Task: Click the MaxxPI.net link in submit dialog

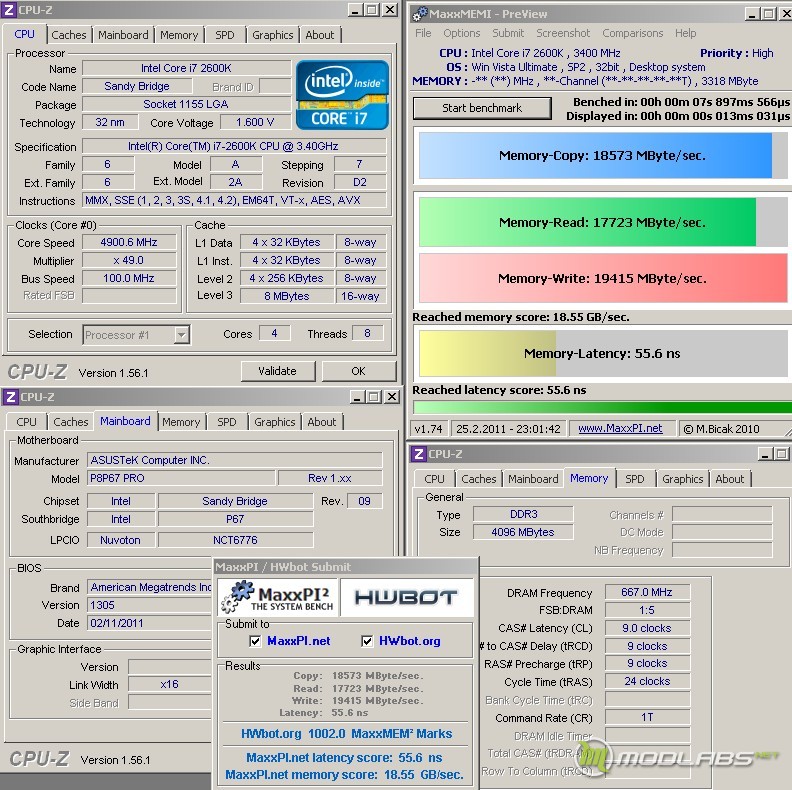Action: 299,641
